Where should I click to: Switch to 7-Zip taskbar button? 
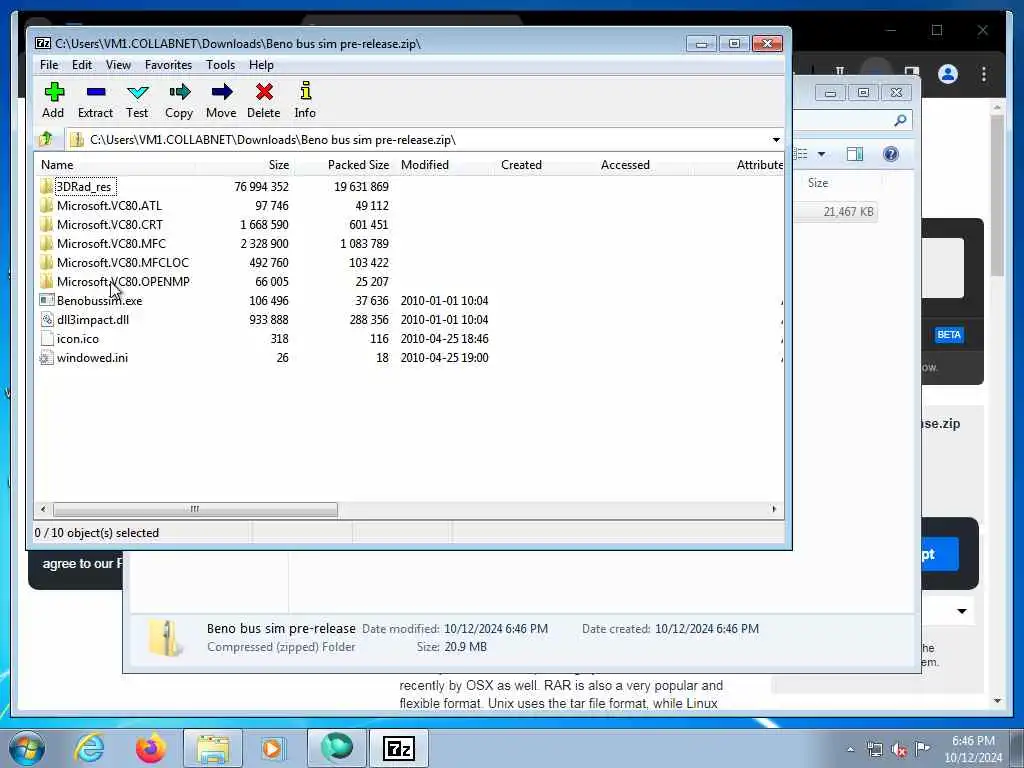399,748
